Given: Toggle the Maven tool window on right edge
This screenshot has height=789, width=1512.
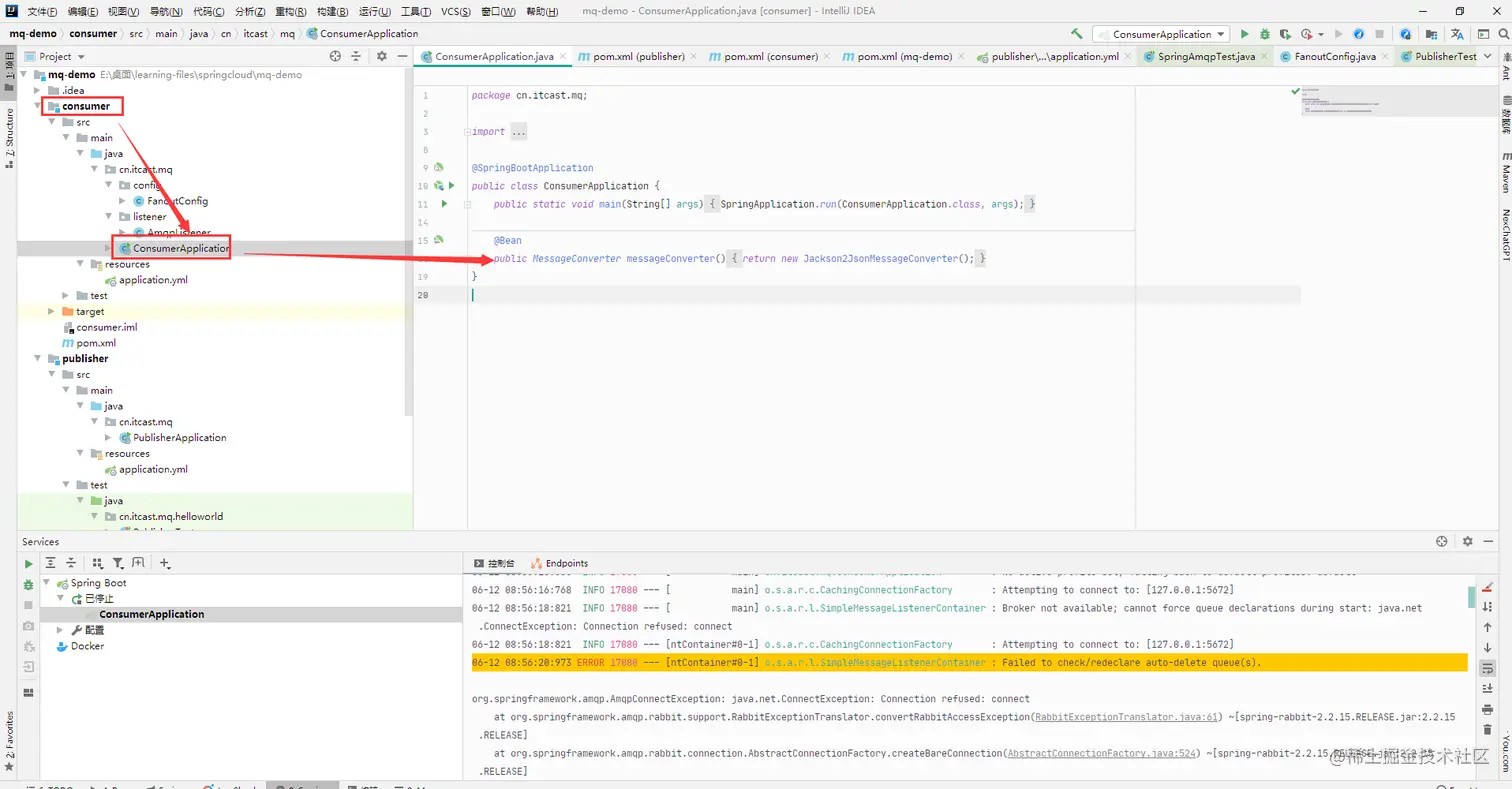Looking at the screenshot, I should pyautogui.click(x=1505, y=173).
